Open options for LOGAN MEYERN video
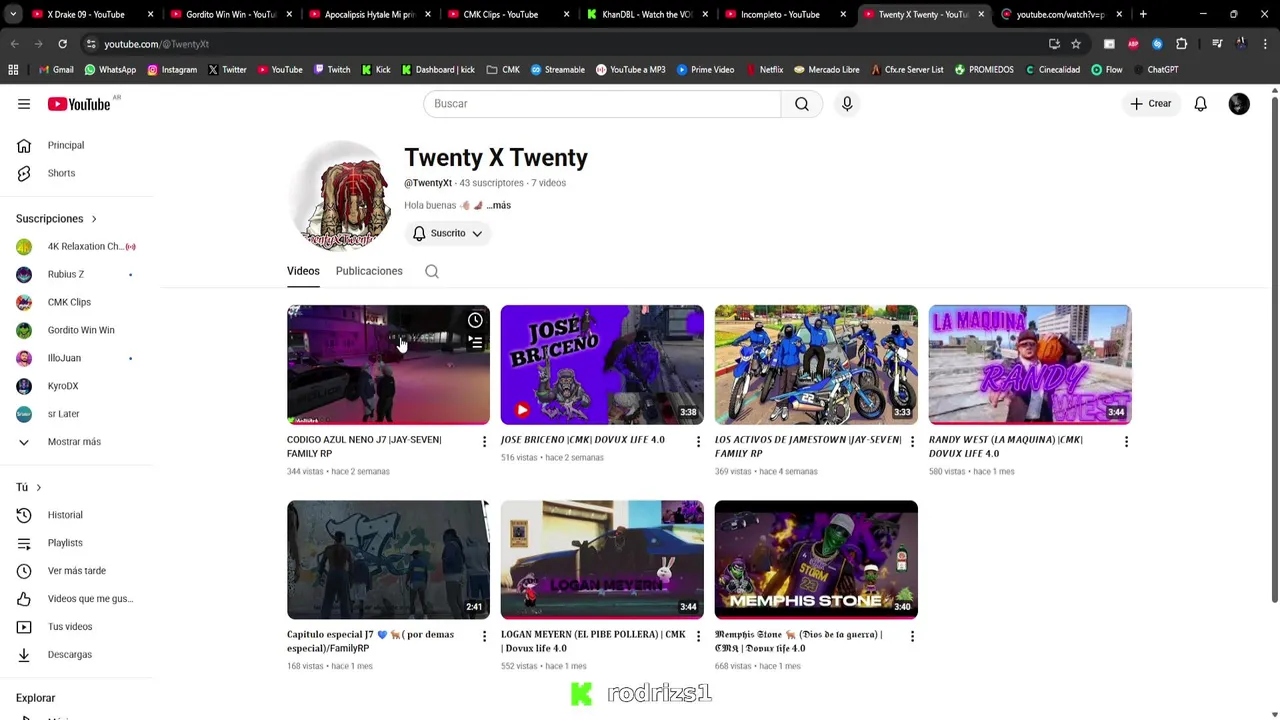 point(698,636)
